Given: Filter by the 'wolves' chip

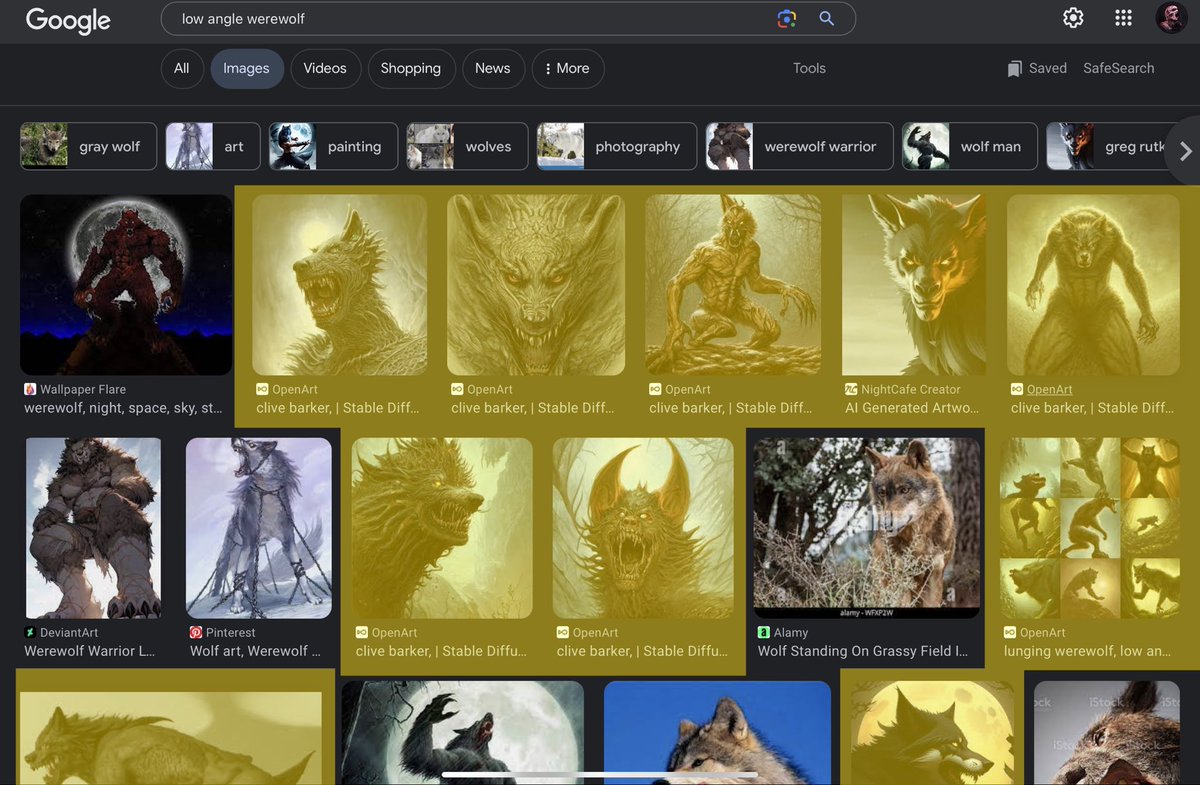Looking at the screenshot, I should point(467,146).
